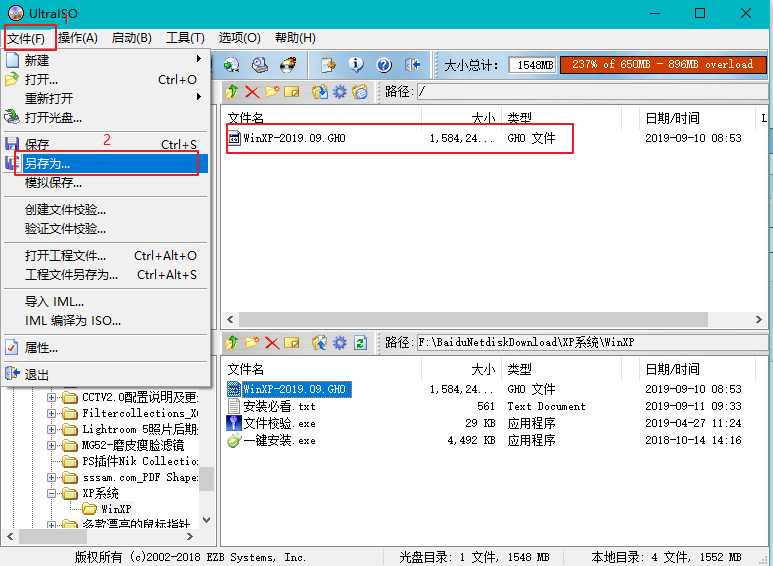This screenshot has height=566, width=773.
Task: Choose 另存为... from the File menu
Action: (x=106, y=164)
